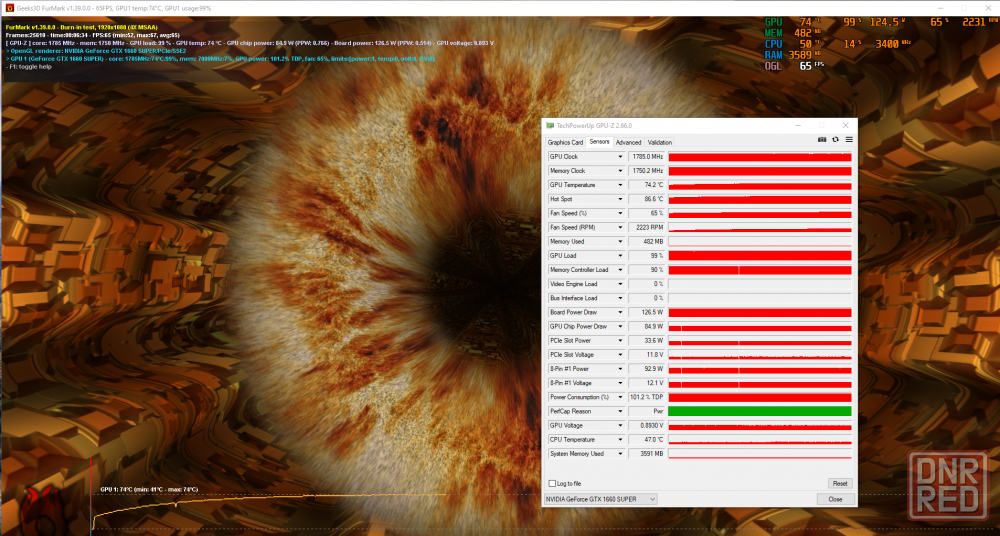Take a screenshot using GPU-Z camera icon

822,140
